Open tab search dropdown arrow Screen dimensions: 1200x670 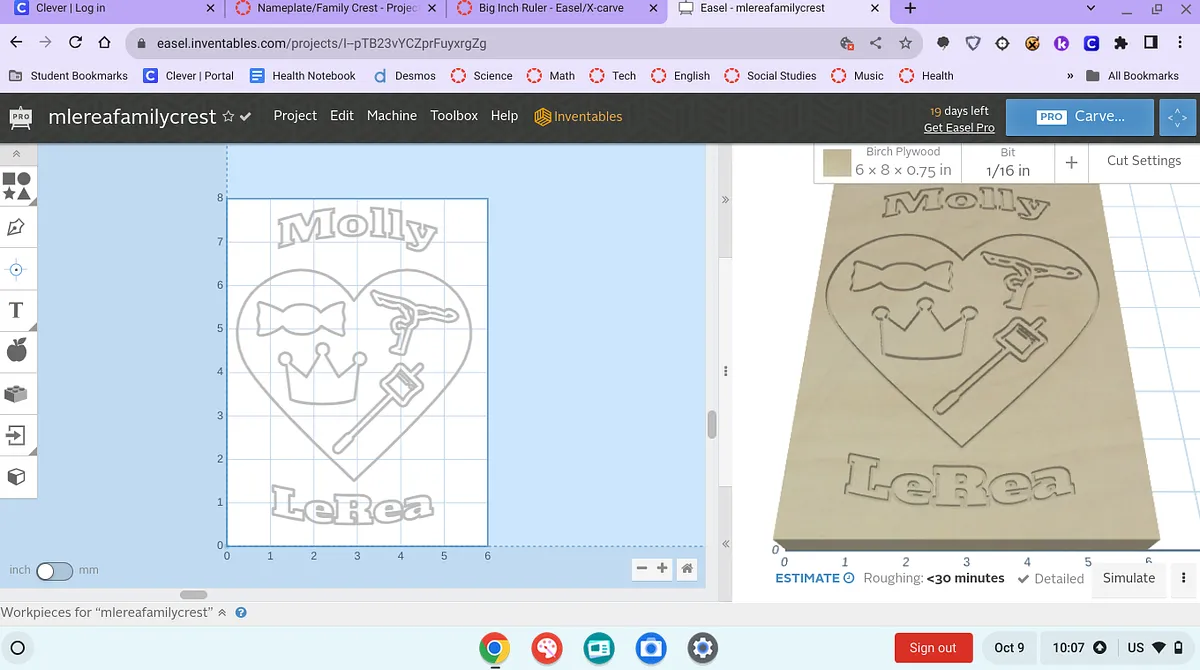1090,8
